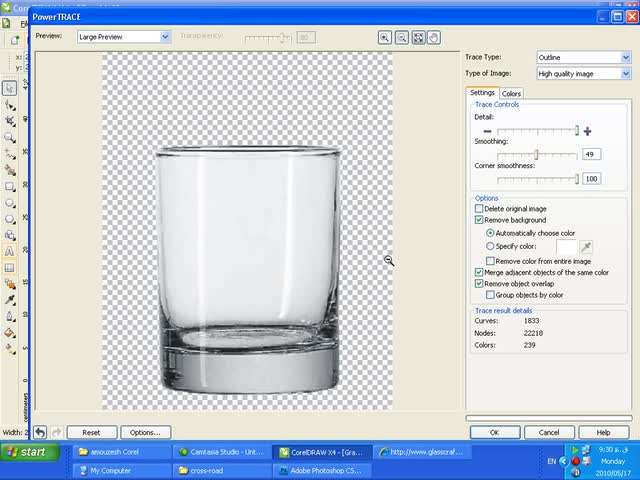Select the CorelDRAW Text tool
This screenshot has height=480, width=640.
9,251
